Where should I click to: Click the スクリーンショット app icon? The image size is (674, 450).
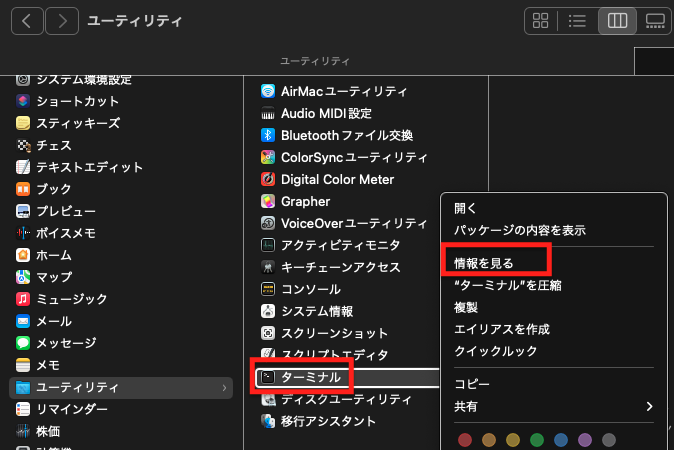(x=268, y=333)
